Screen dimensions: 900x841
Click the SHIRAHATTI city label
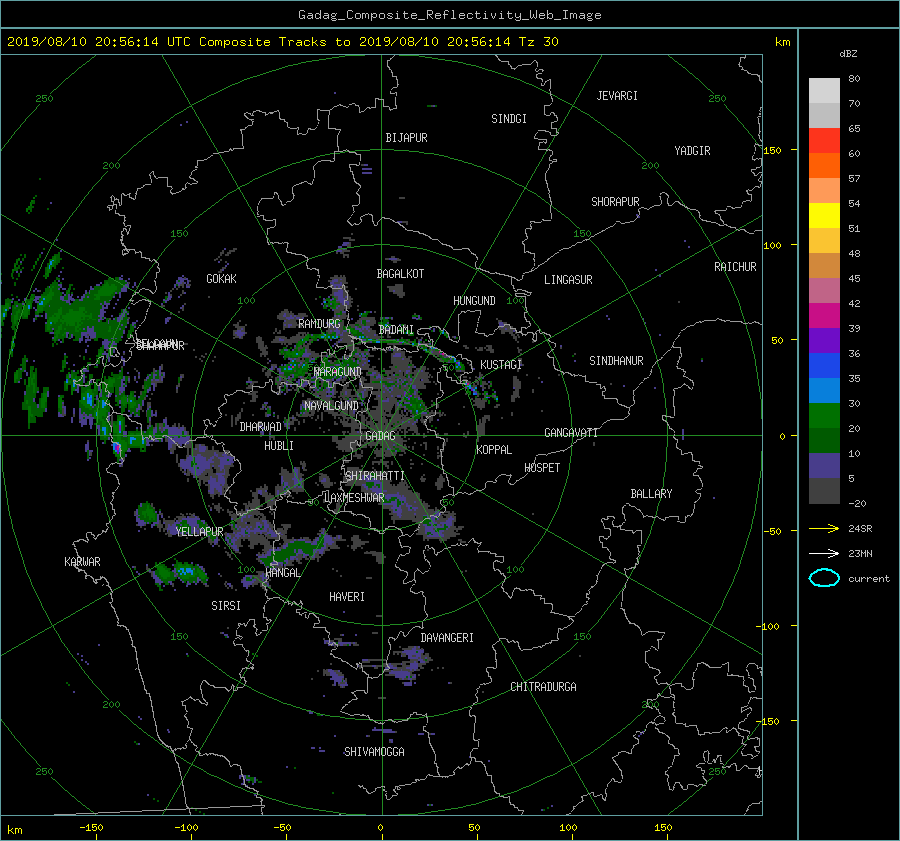tap(375, 476)
